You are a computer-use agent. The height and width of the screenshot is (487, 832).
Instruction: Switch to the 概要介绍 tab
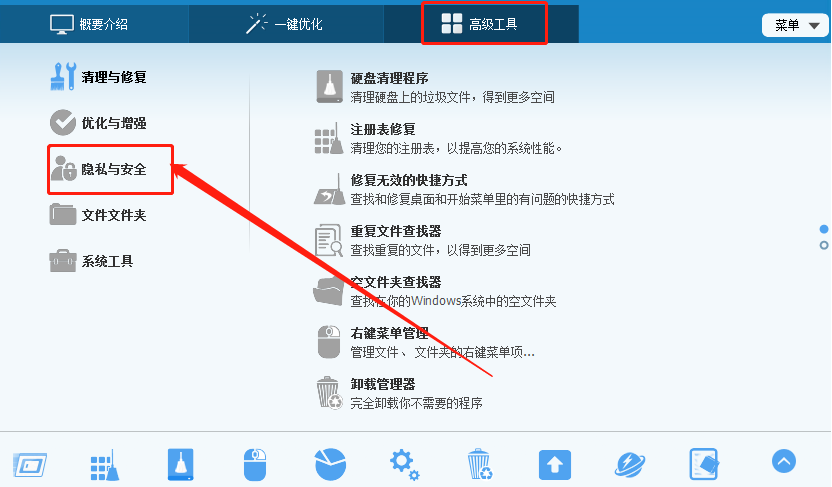tap(89, 24)
